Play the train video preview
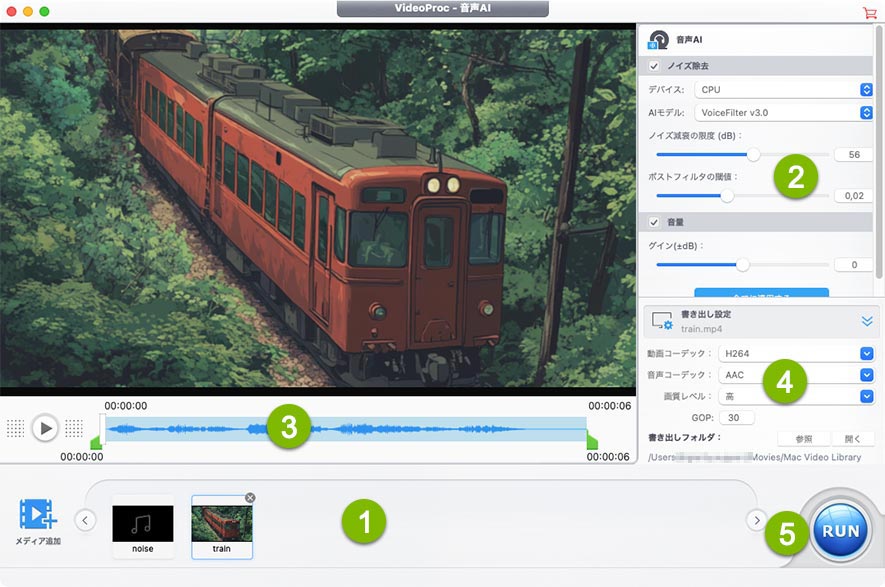Viewport: 885px width, 587px height. pyautogui.click(x=45, y=428)
